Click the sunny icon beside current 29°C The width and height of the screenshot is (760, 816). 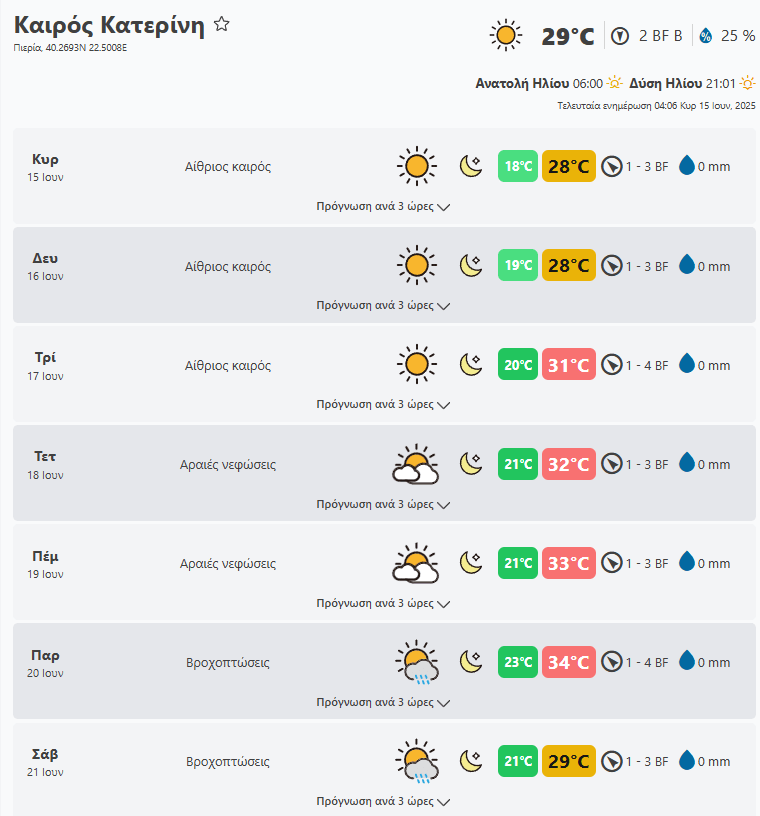(x=506, y=36)
